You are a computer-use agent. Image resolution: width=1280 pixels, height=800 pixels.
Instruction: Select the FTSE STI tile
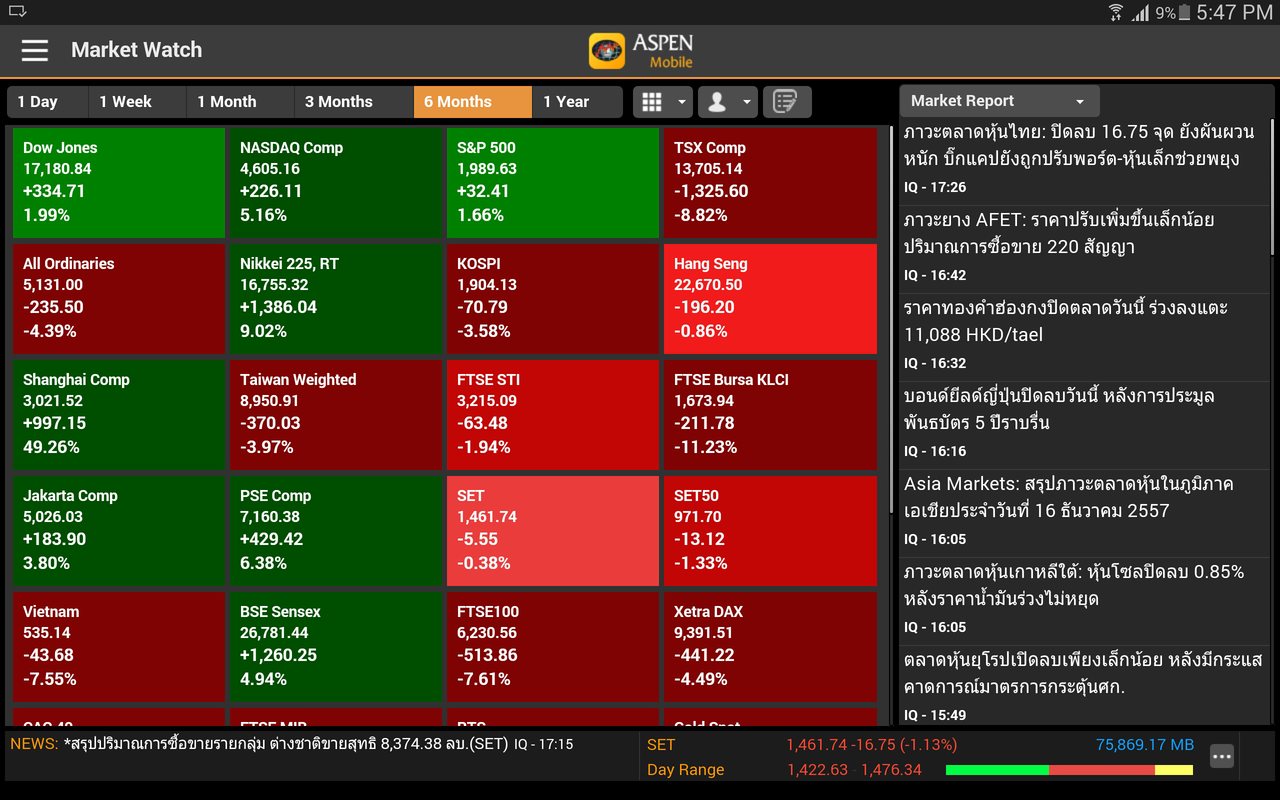(x=553, y=414)
